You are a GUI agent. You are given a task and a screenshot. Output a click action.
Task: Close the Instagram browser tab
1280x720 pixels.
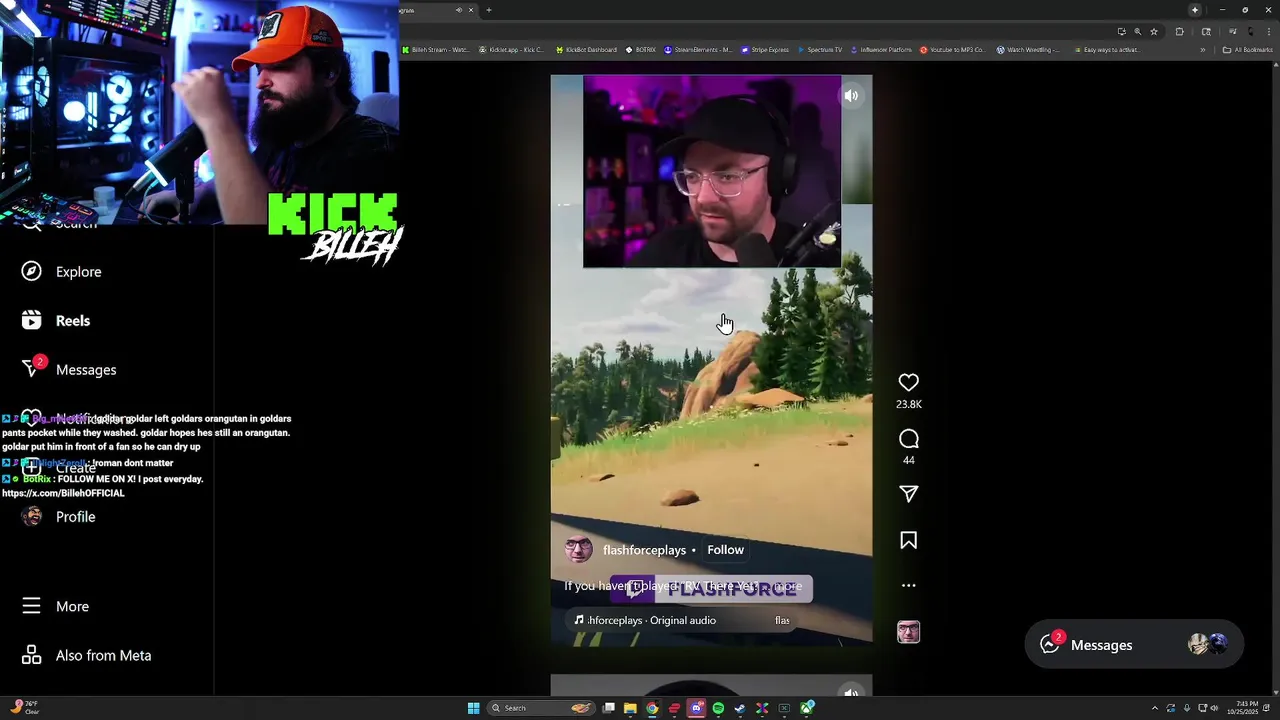471,10
